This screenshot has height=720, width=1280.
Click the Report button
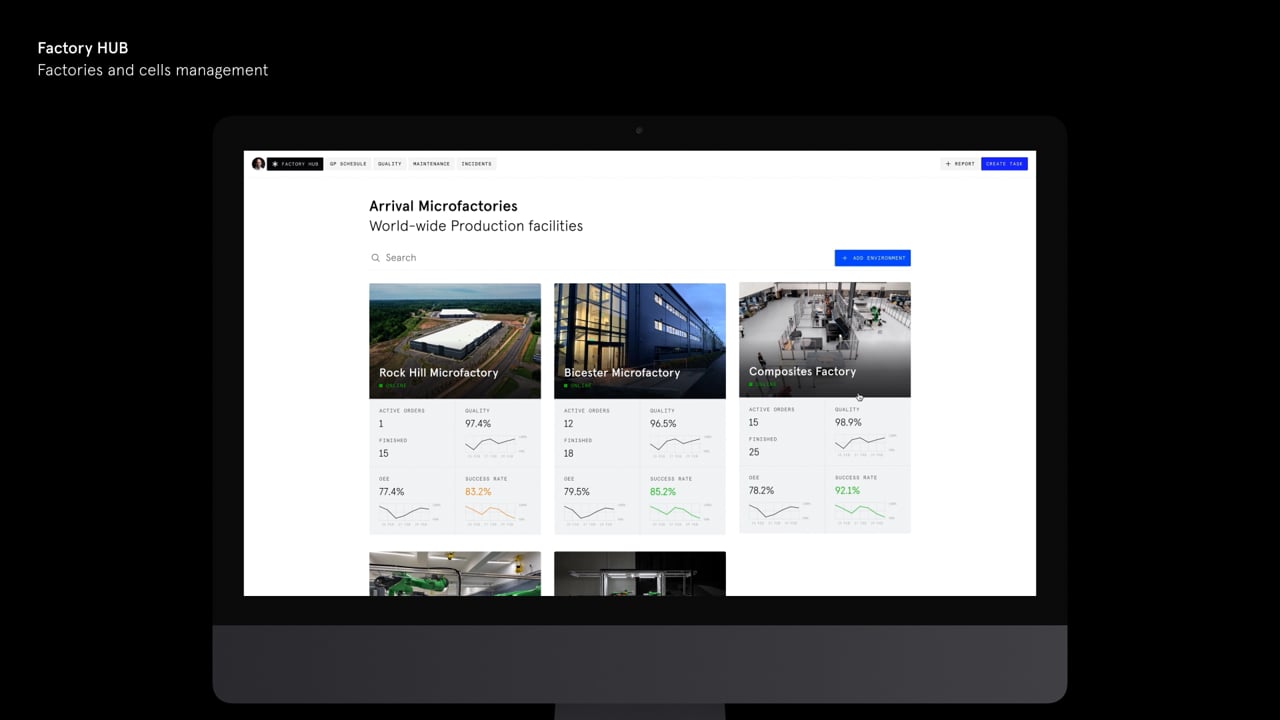tap(960, 164)
